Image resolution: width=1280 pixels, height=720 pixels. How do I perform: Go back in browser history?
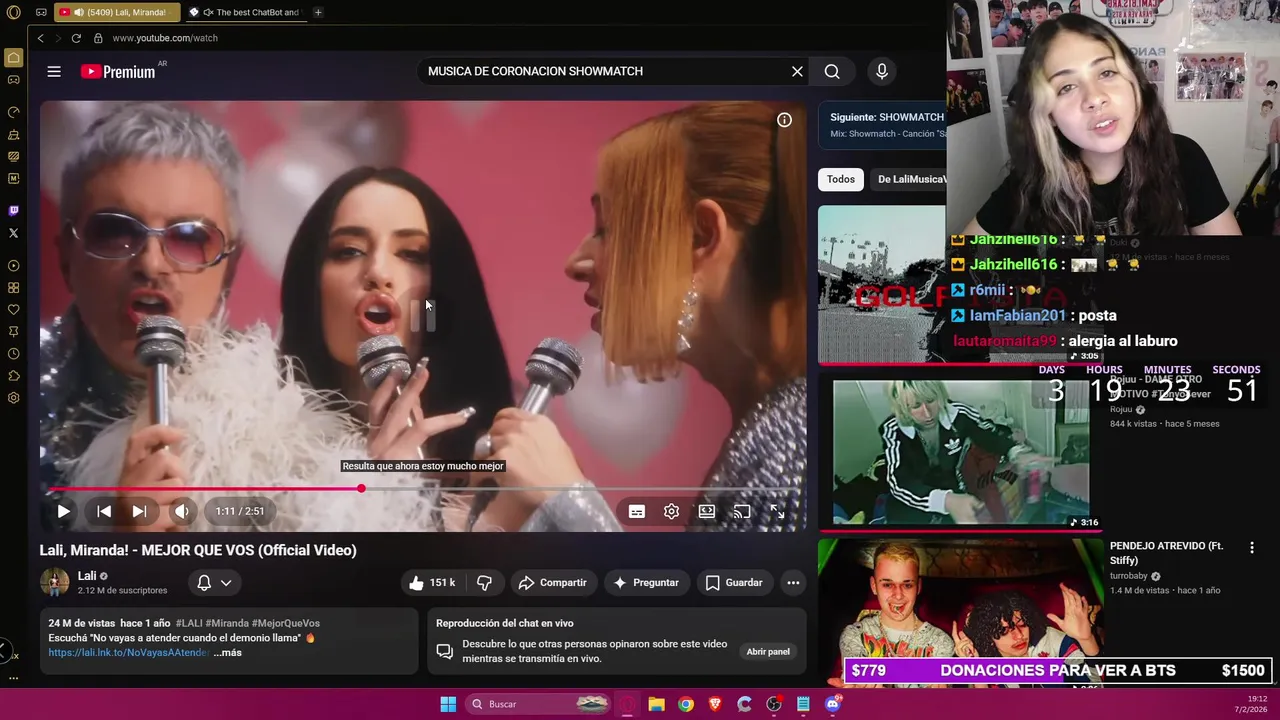click(40, 38)
